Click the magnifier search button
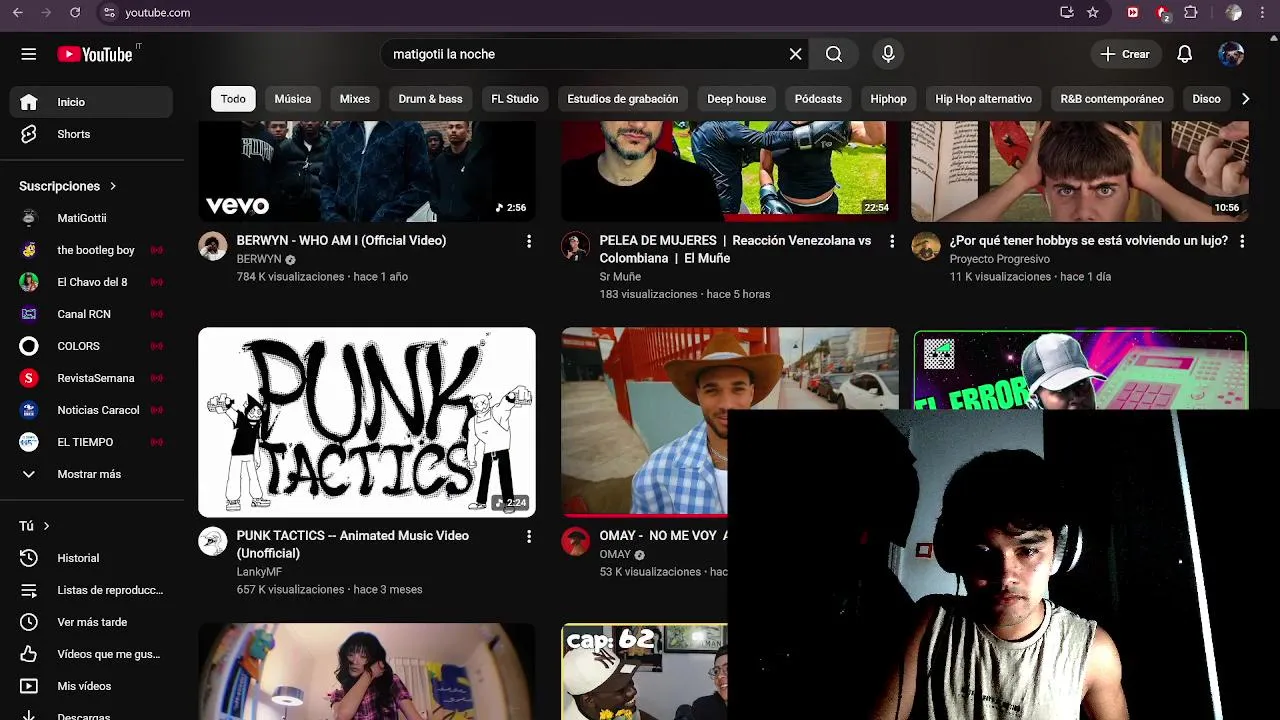1280x720 pixels. tap(834, 54)
